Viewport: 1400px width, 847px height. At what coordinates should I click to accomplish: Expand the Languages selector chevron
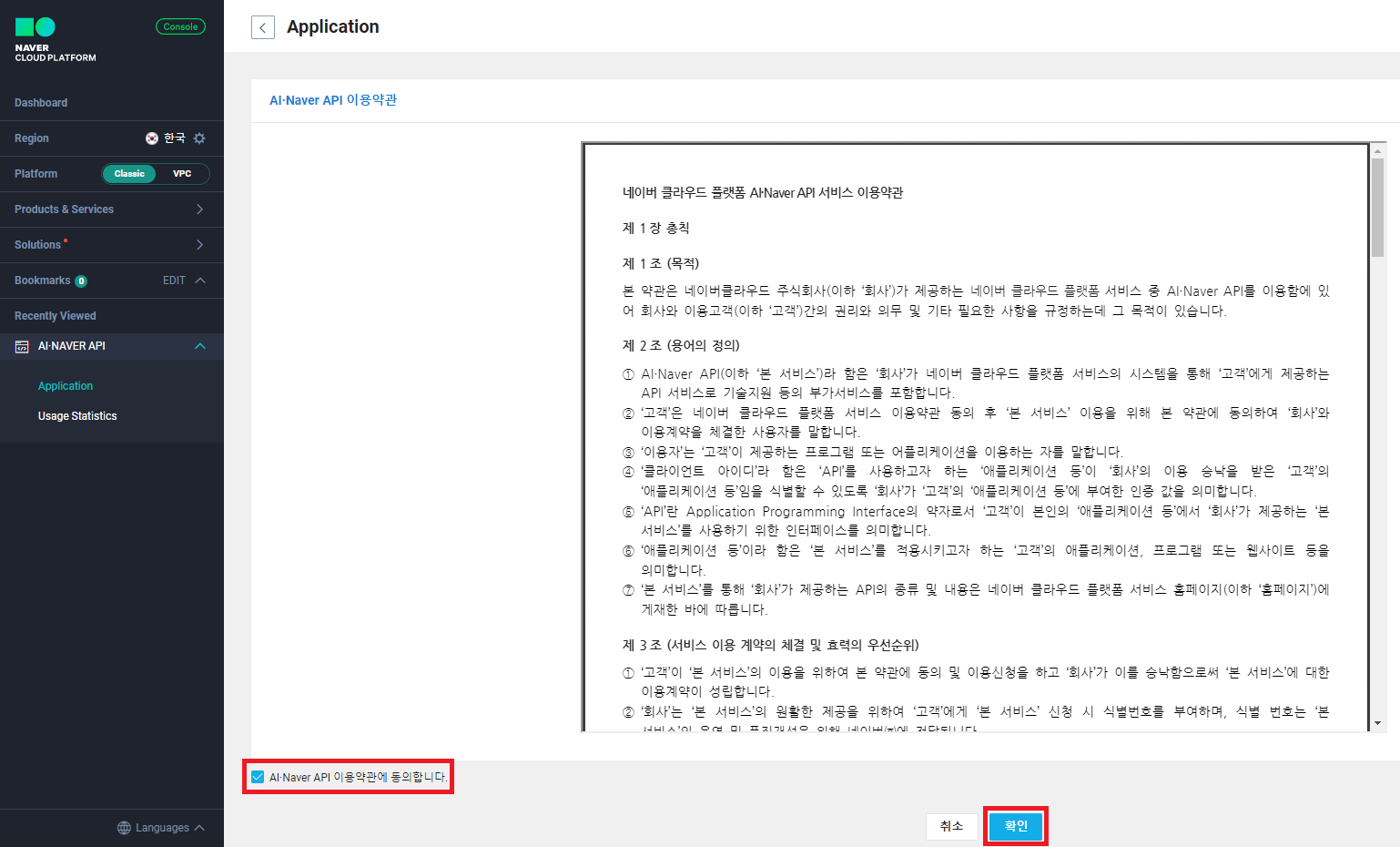tap(199, 828)
